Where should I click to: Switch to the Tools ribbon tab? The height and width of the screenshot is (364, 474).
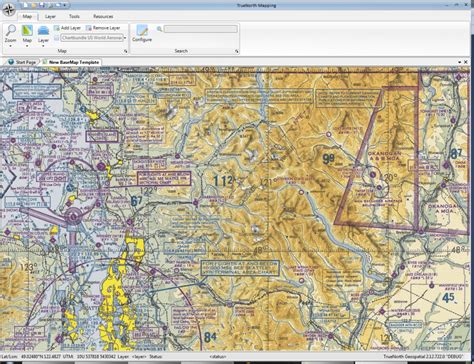(74, 16)
